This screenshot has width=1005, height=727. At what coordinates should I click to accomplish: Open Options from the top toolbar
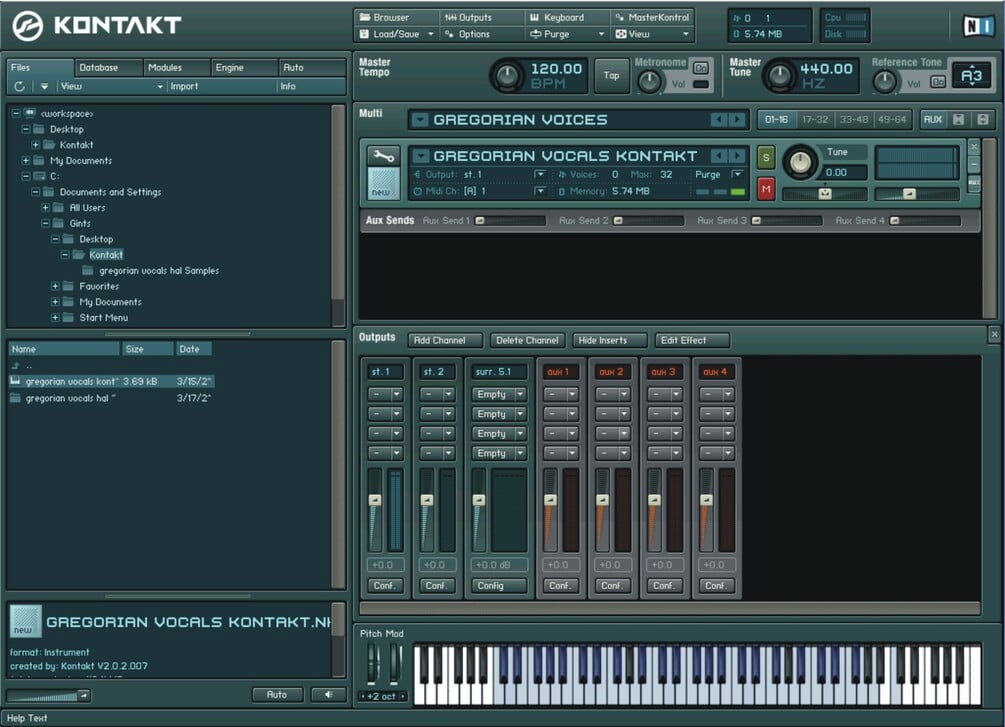click(x=474, y=34)
